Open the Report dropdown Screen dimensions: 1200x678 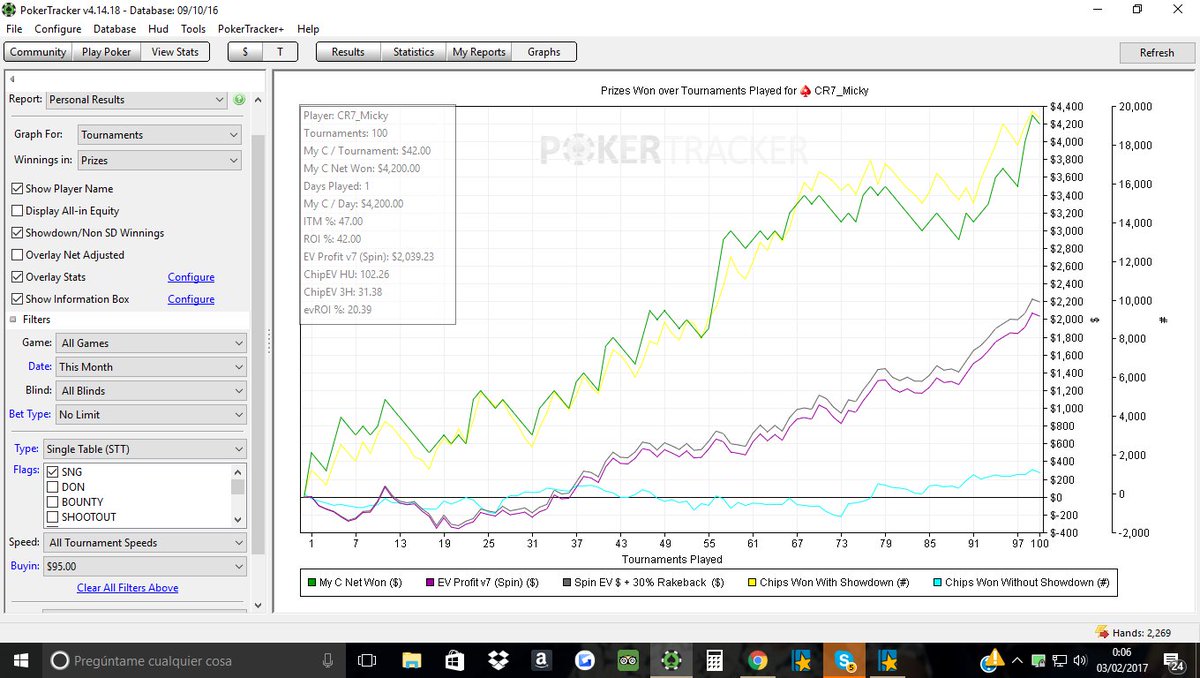tap(136, 100)
